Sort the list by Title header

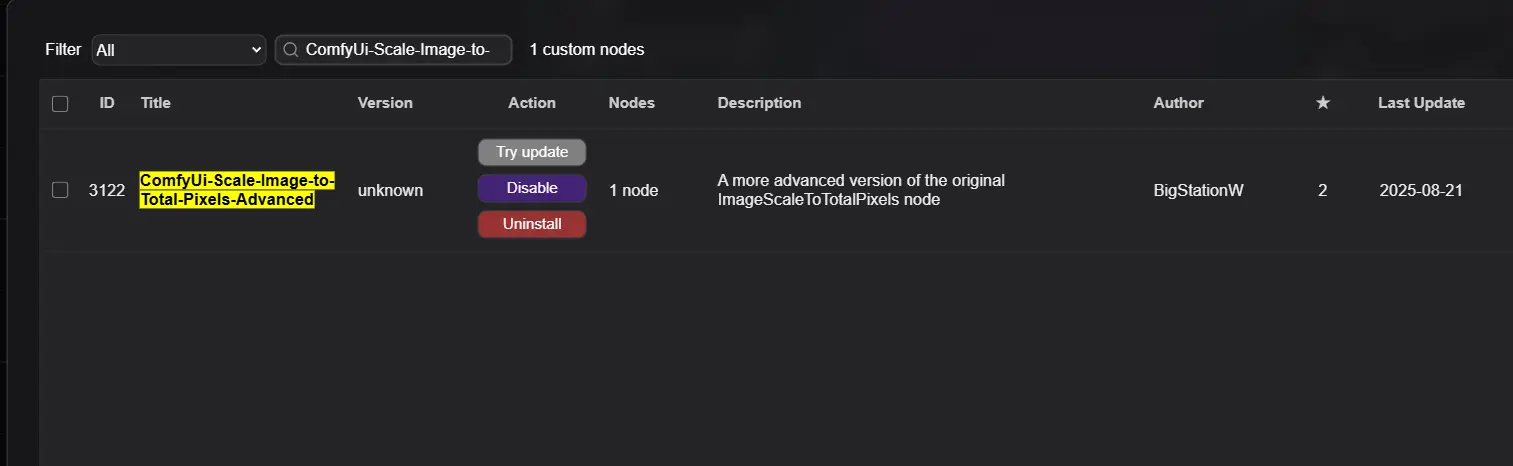156,103
